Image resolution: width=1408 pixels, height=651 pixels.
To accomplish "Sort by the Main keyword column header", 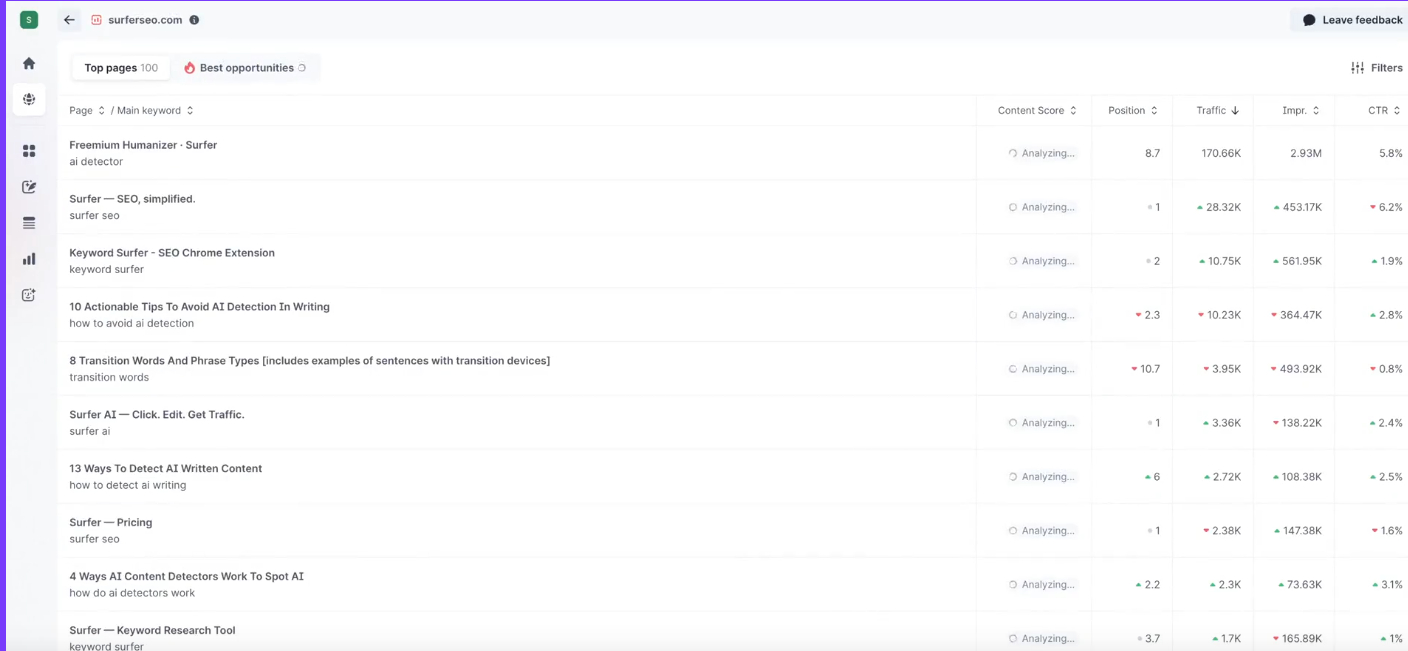I will [155, 111].
